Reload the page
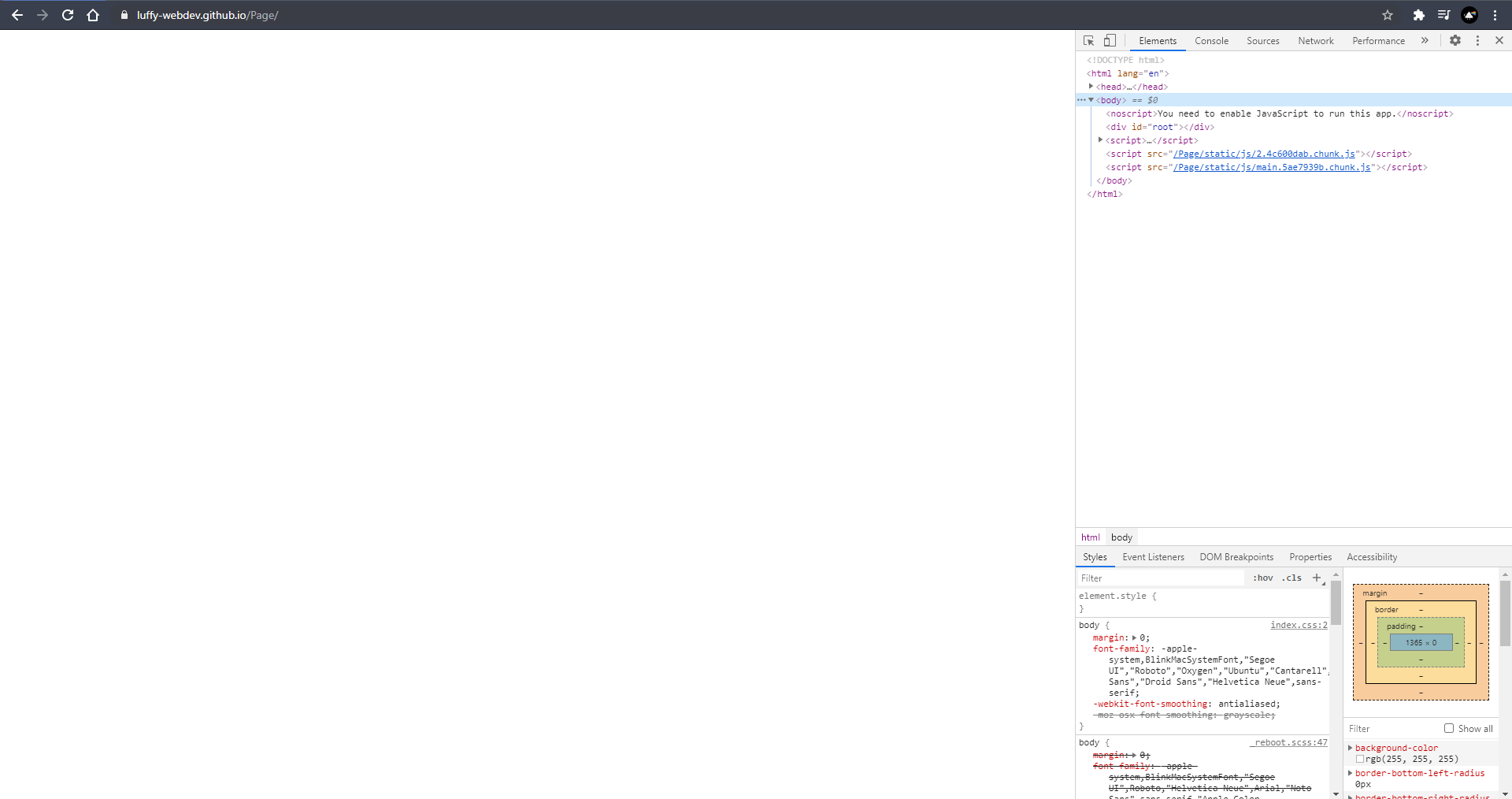This screenshot has width=1512, height=799. pos(68,15)
